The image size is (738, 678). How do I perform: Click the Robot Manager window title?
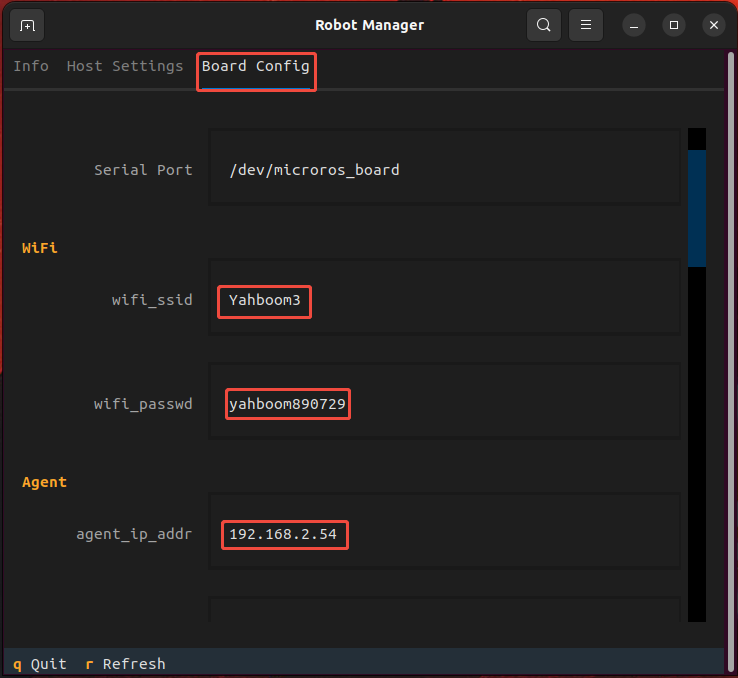click(369, 25)
